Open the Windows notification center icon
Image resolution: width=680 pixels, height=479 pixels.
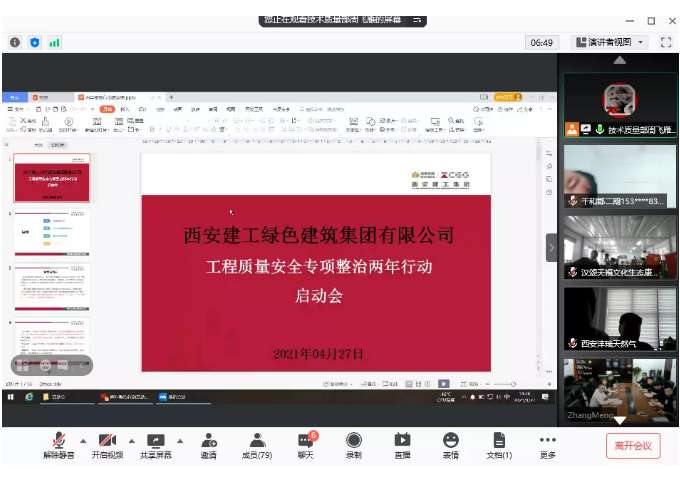tap(545, 397)
